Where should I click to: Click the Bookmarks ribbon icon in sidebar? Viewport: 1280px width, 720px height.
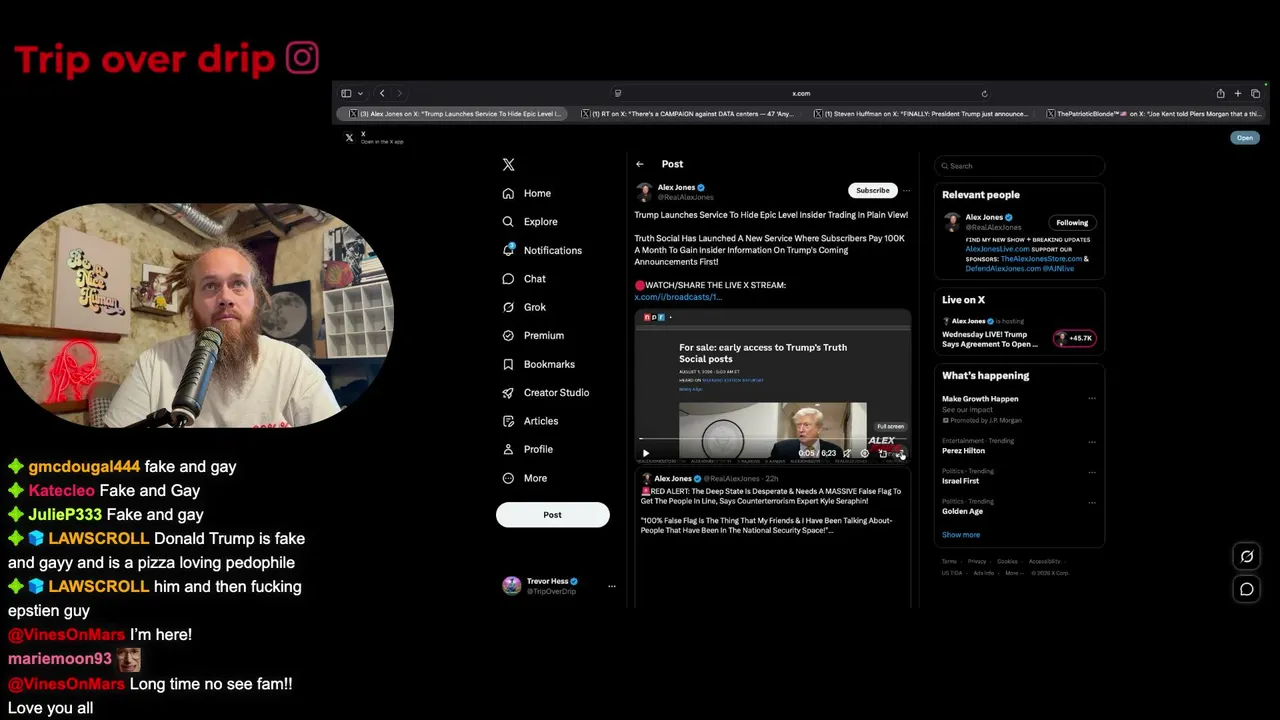(508, 364)
